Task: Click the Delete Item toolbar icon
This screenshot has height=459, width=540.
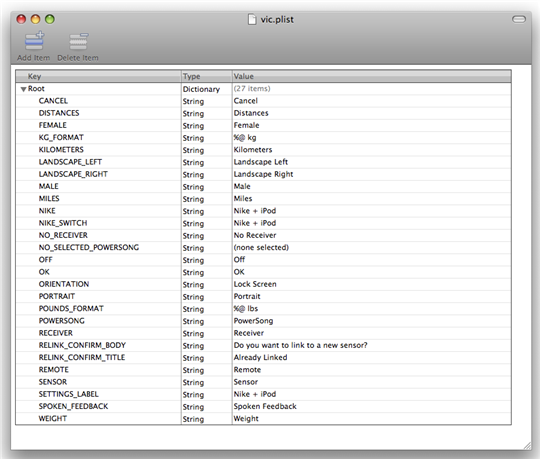Action: pos(79,41)
